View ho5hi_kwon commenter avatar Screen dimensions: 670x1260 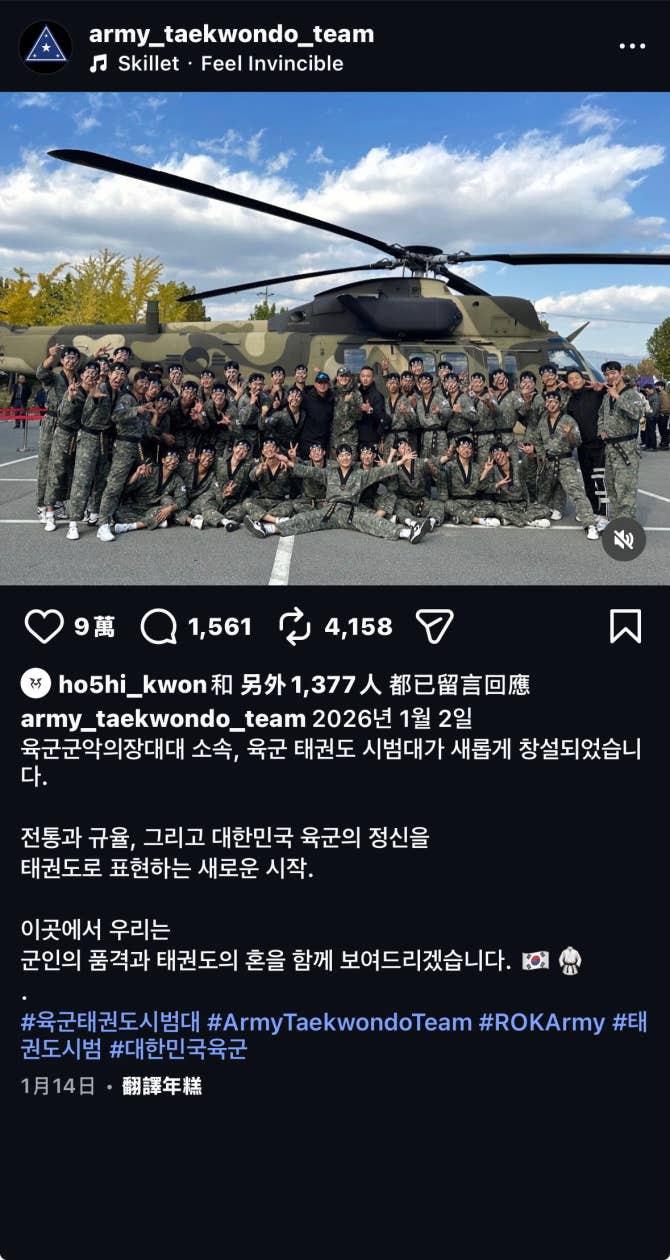point(35,684)
